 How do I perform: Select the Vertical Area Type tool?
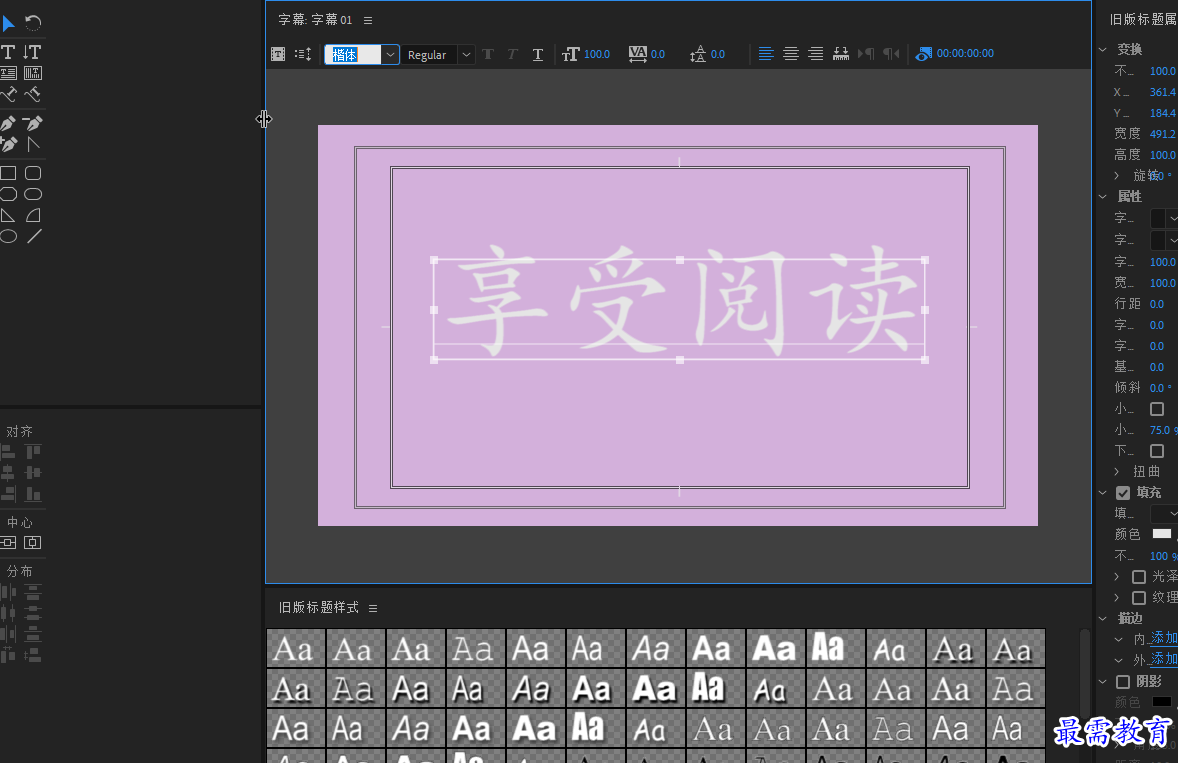pos(32,73)
